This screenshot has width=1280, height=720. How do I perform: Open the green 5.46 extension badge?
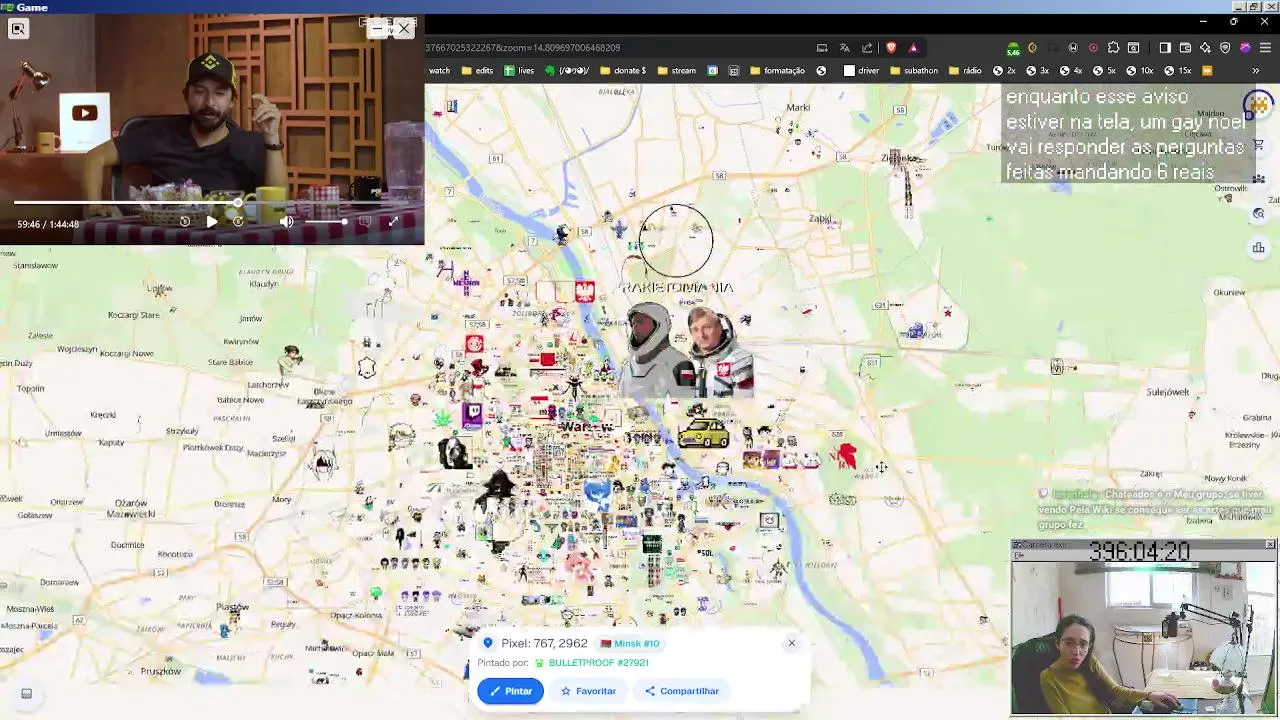tap(1013, 48)
